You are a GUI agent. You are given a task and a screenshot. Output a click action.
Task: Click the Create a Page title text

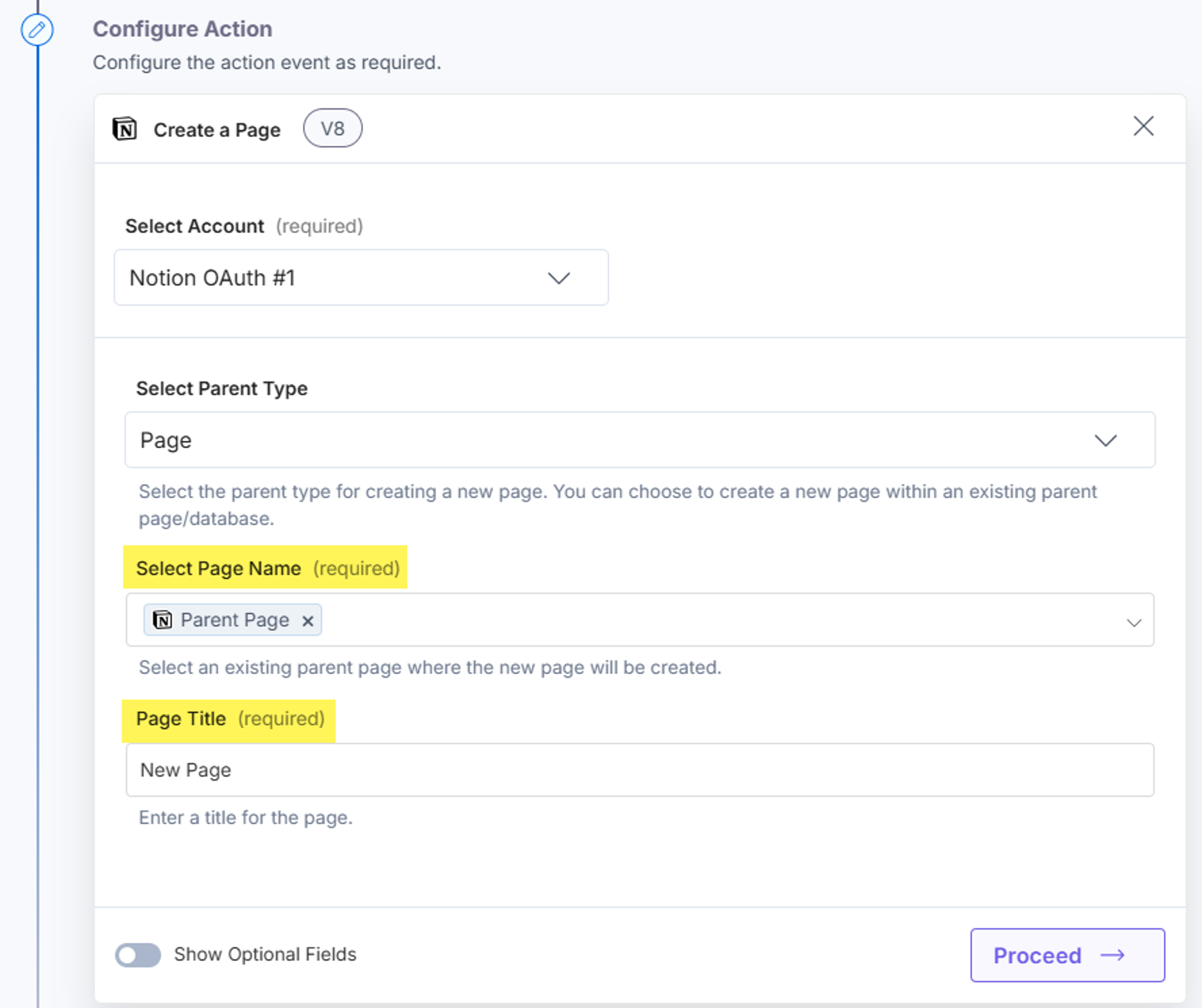coord(217,130)
